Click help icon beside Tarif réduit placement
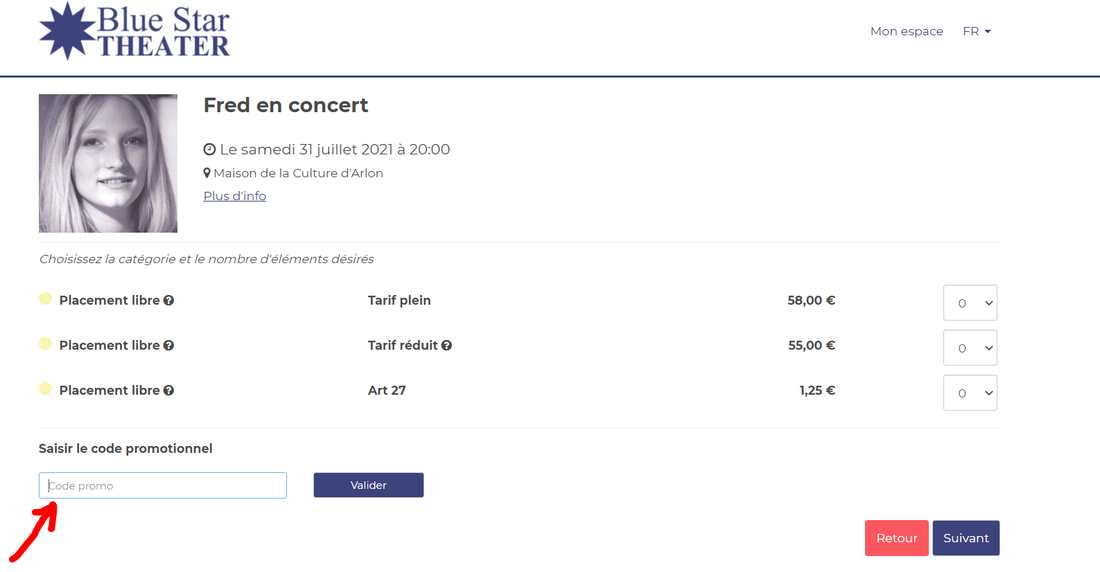The width and height of the screenshot is (1100, 572). [169, 345]
